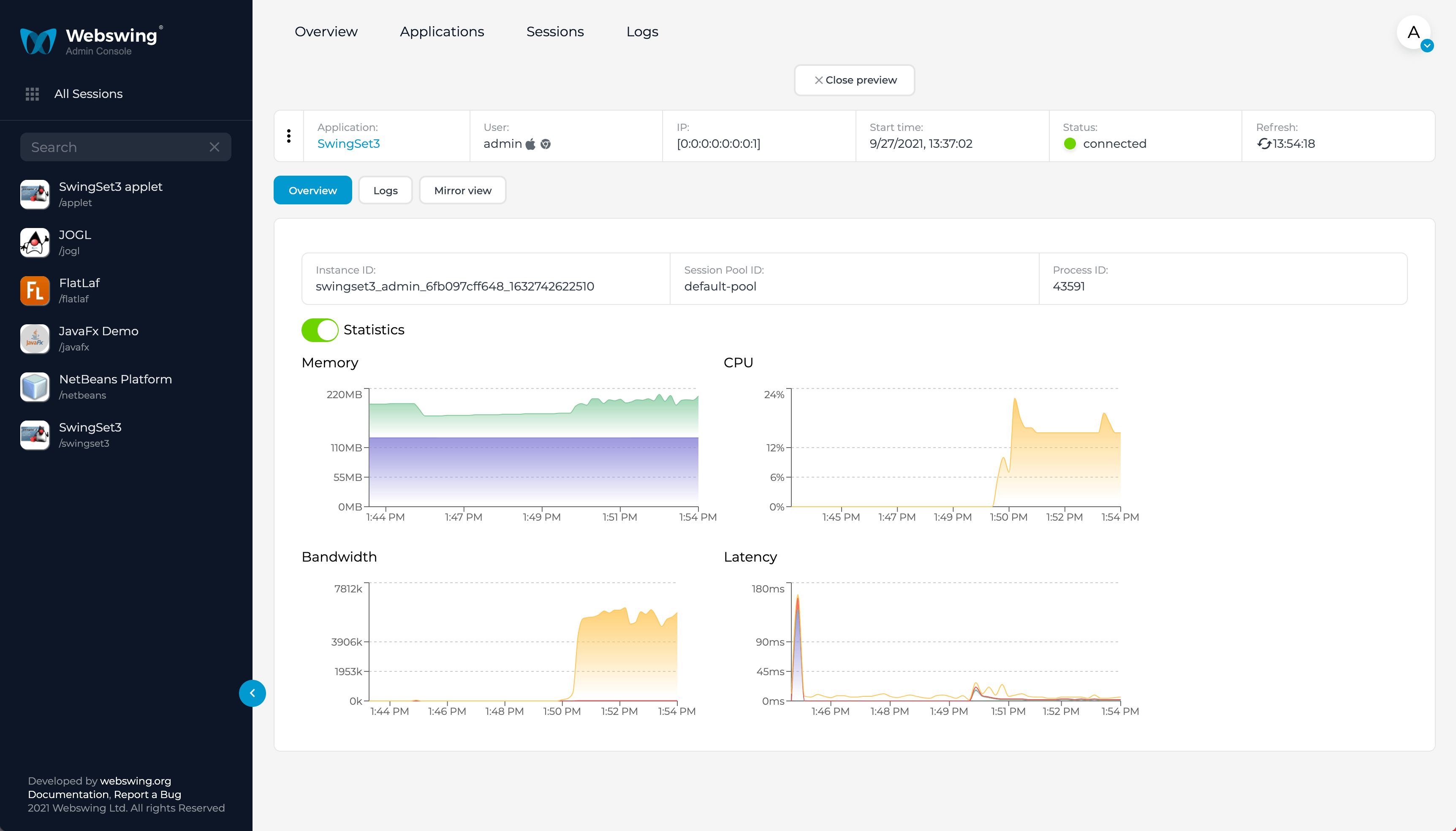Open the JOGL application icon
Image resolution: width=1456 pixels, height=831 pixels.
click(35, 242)
